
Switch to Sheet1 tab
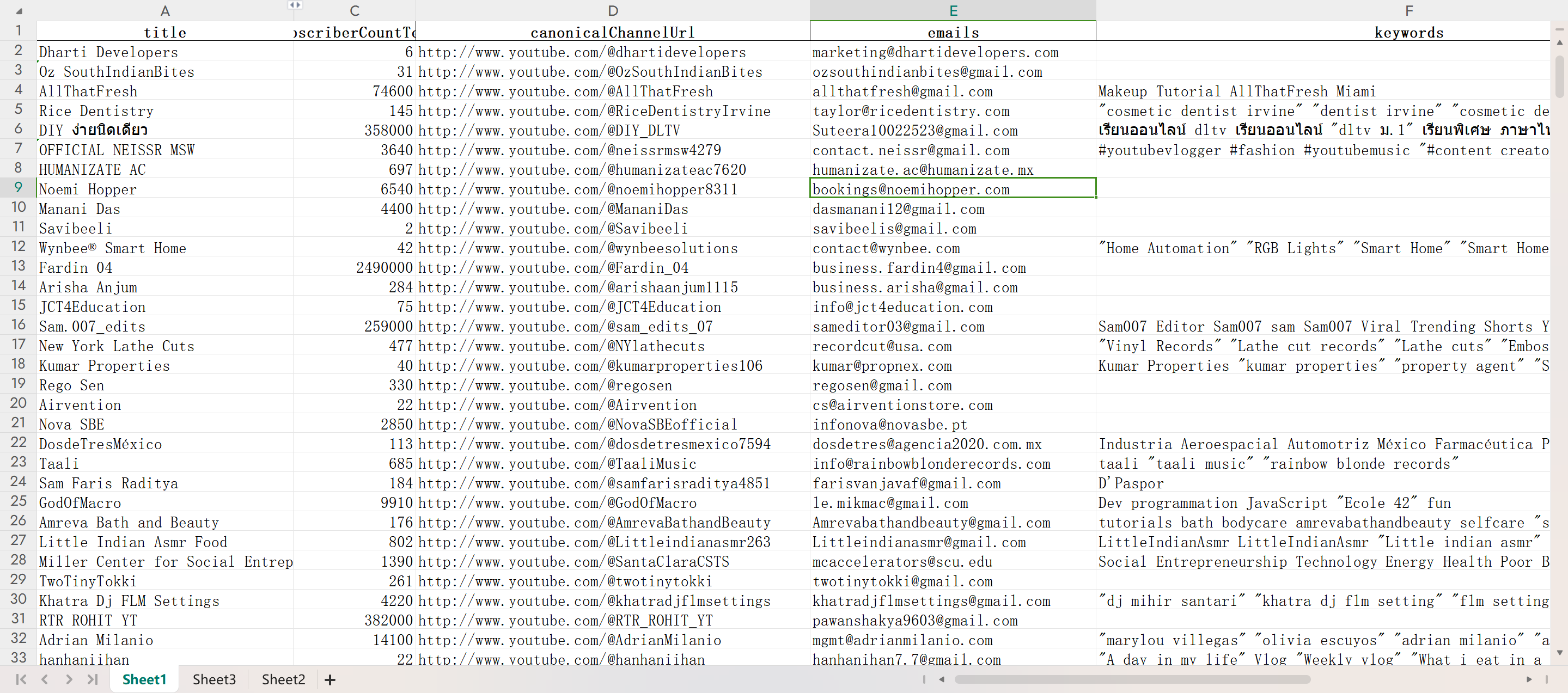(144, 679)
